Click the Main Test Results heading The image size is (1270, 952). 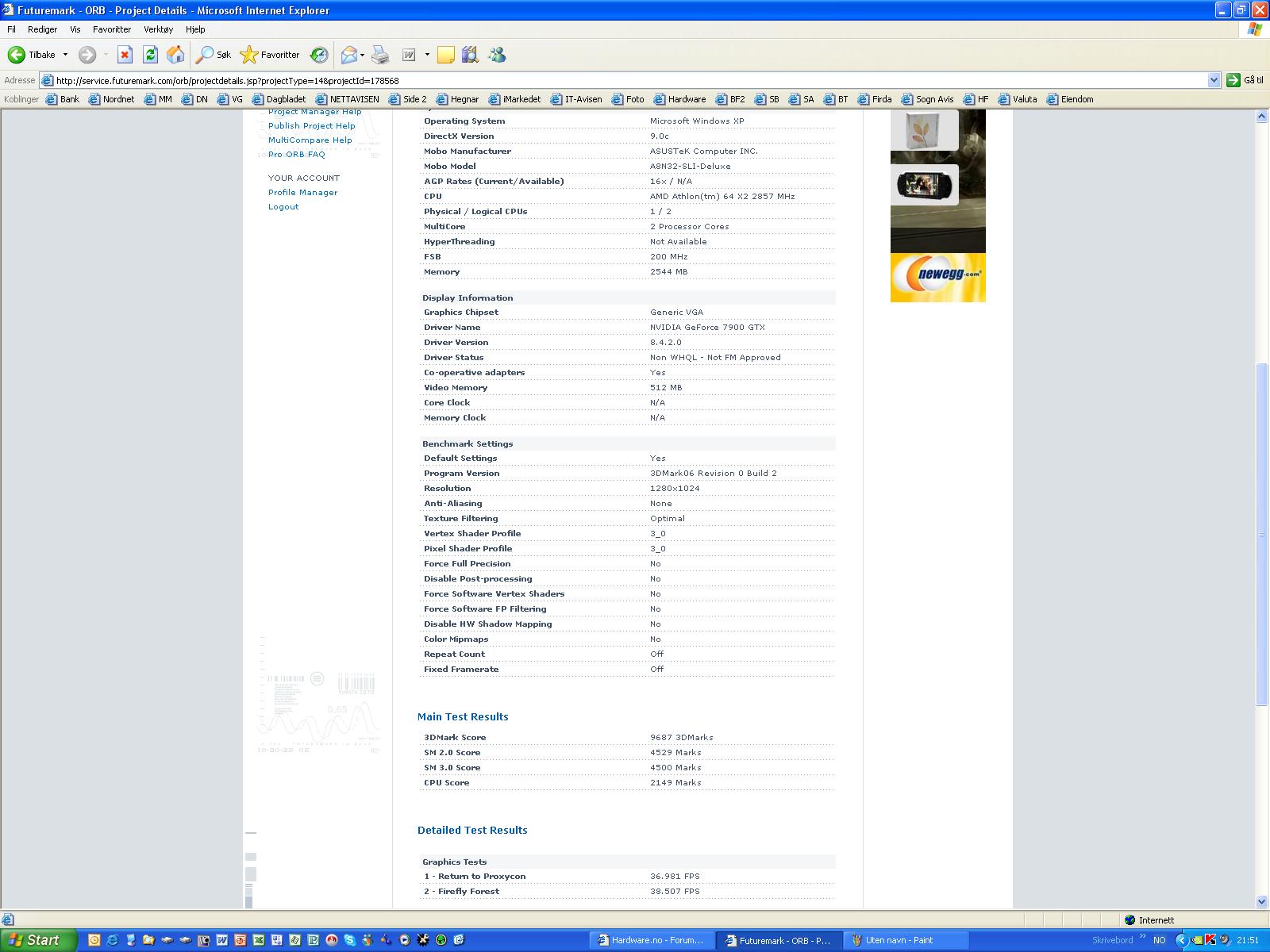click(463, 716)
